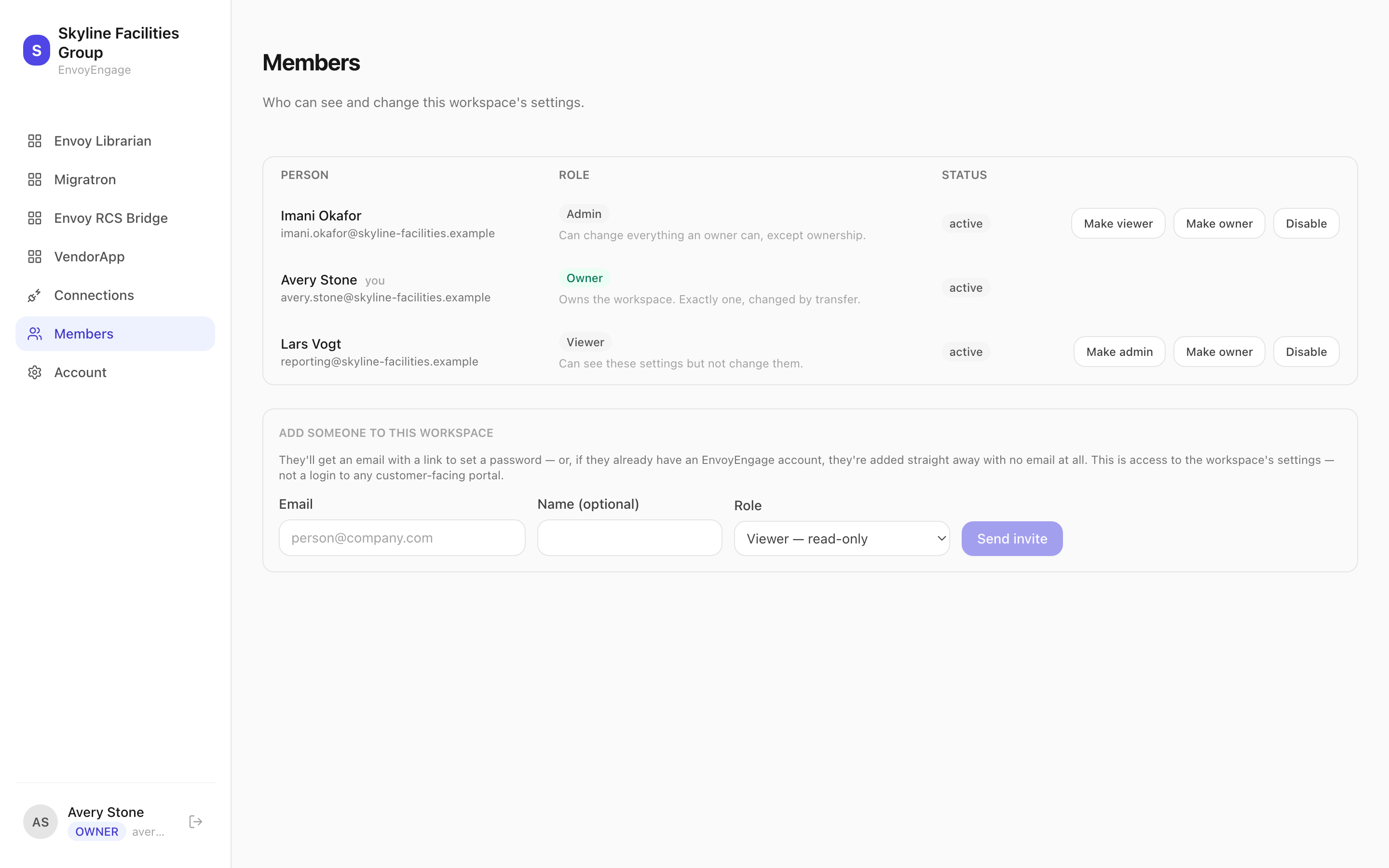This screenshot has width=1389, height=868.
Task: Click the STATUS column header
Action: point(964,175)
